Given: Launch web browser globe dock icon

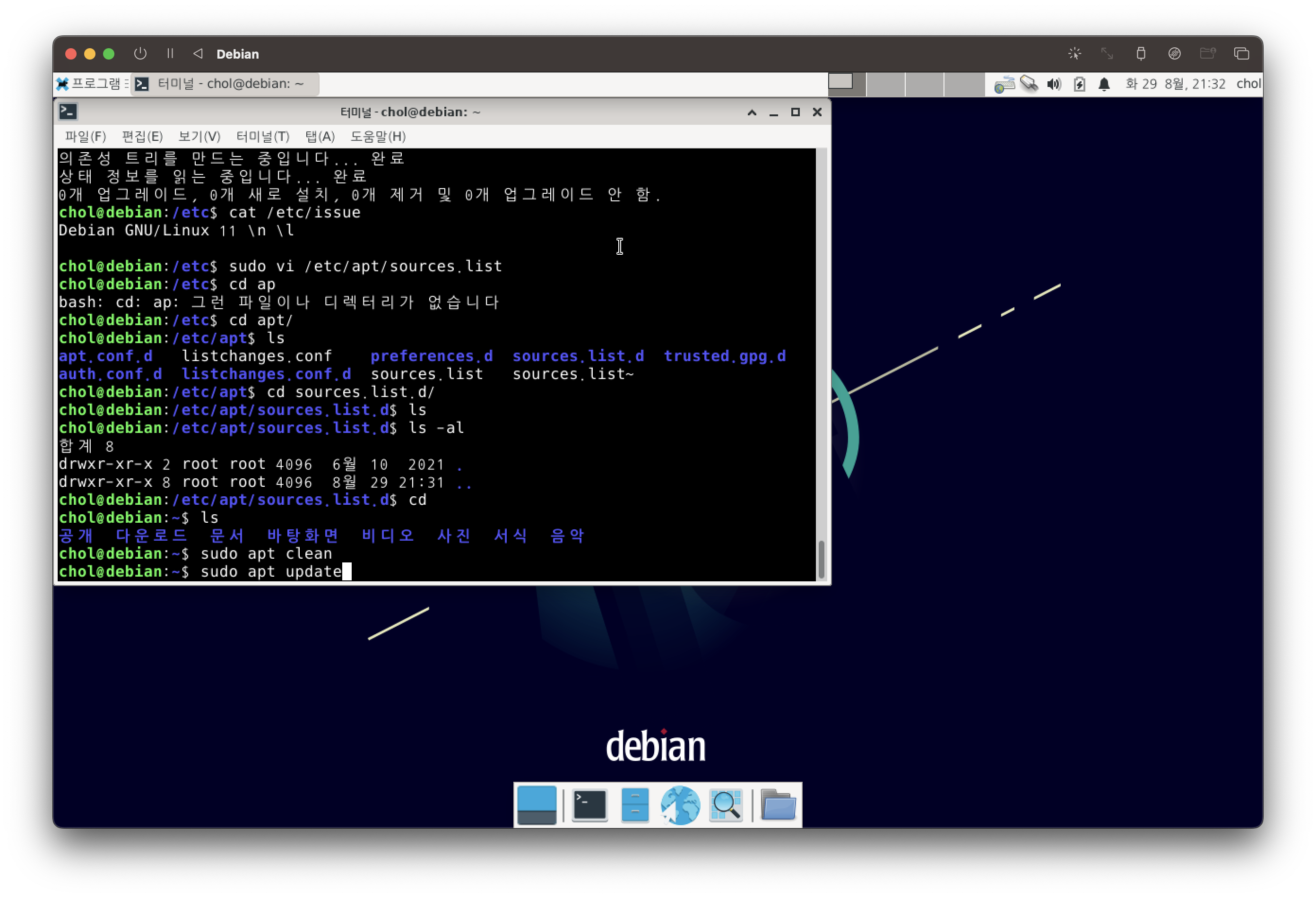Looking at the screenshot, I should pos(680,804).
